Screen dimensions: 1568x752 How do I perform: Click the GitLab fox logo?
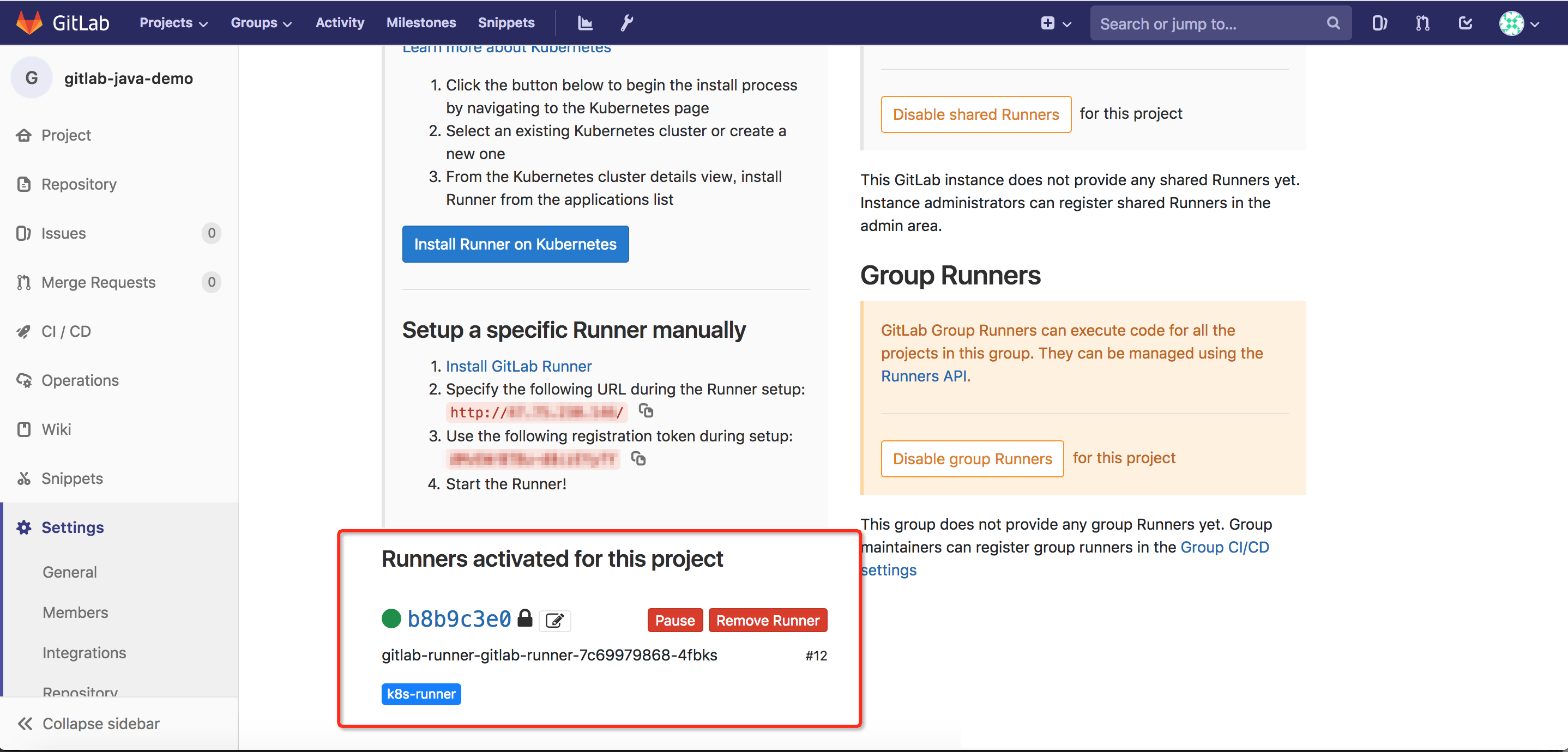coord(28,22)
